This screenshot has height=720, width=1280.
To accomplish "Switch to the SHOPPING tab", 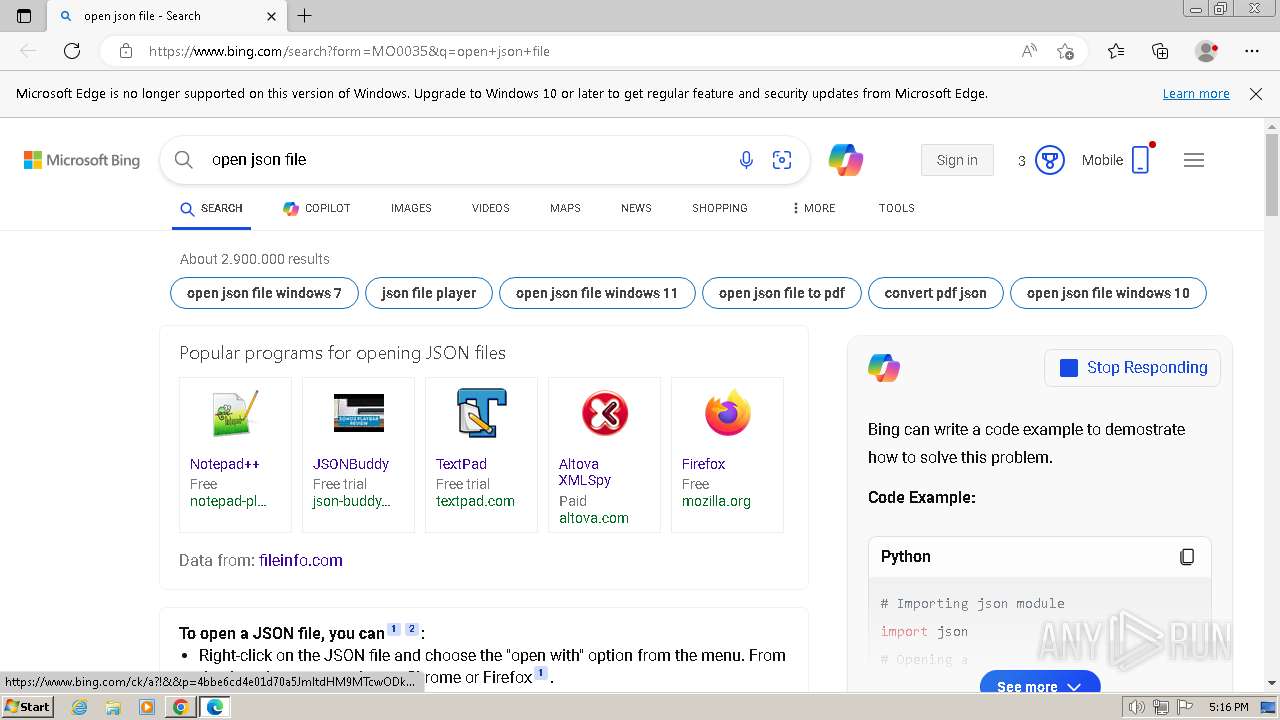I will tap(720, 208).
